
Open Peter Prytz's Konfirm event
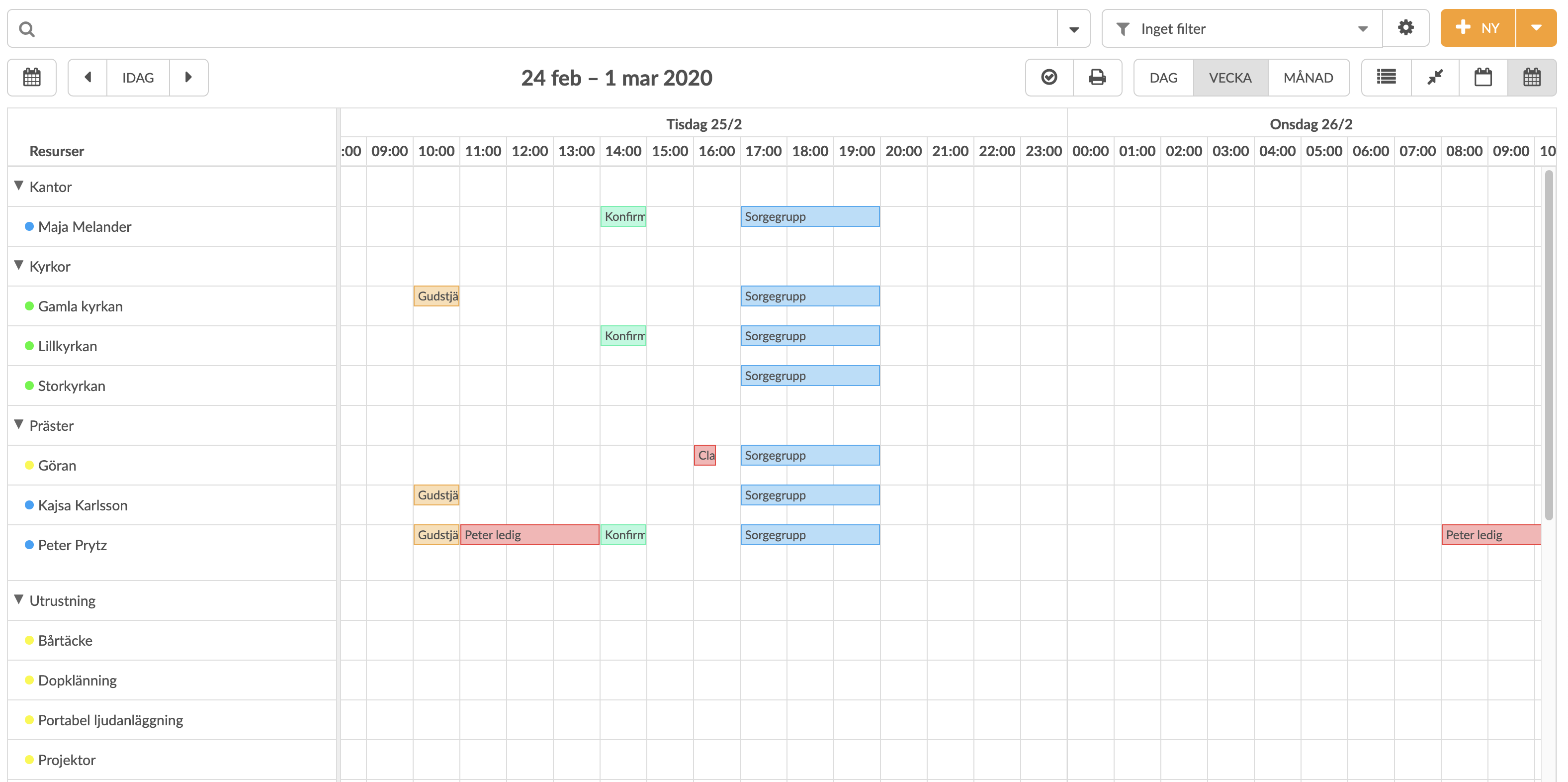623,535
